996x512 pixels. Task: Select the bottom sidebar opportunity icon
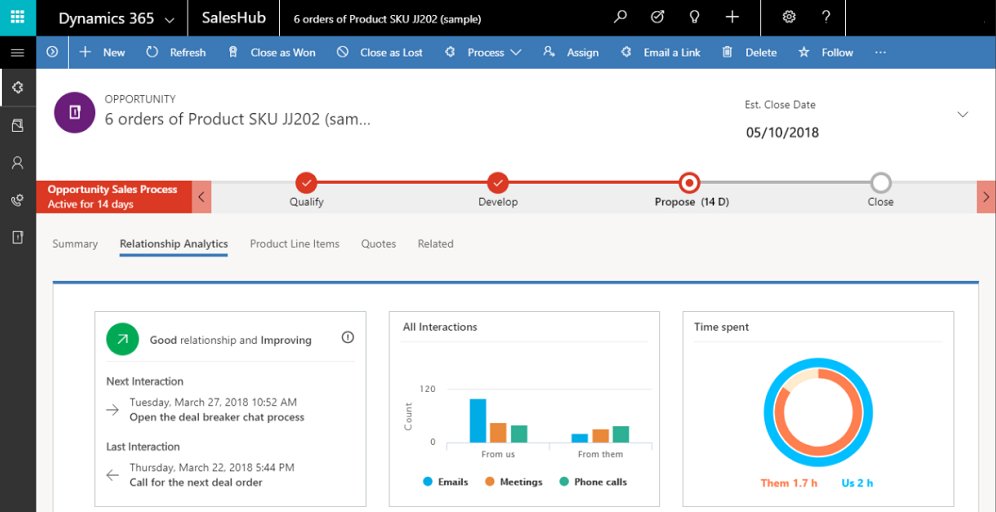tap(18, 237)
